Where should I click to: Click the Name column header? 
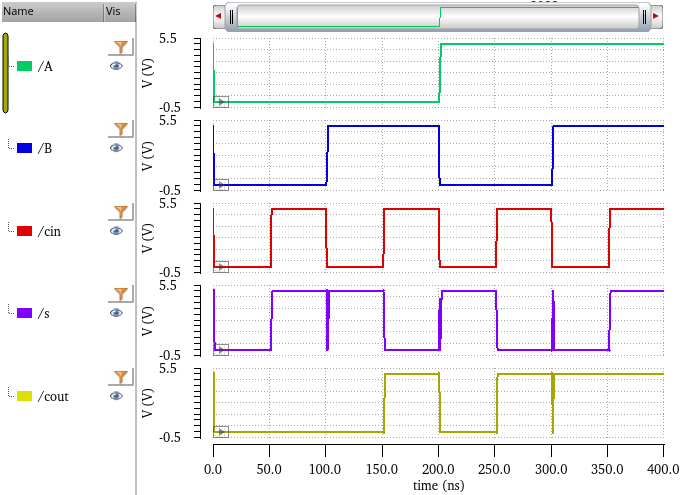(x=52, y=11)
